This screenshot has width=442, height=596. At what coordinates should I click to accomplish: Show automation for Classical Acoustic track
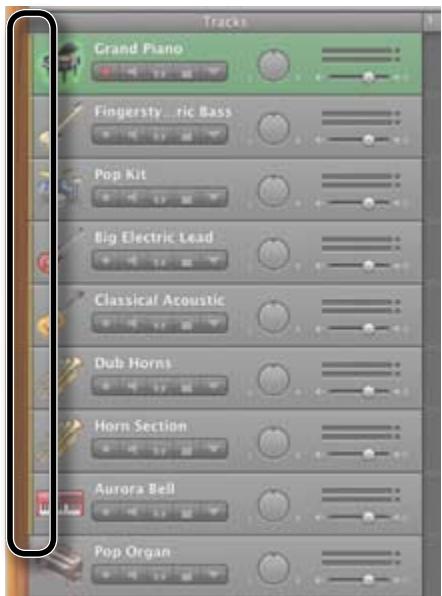point(214,324)
